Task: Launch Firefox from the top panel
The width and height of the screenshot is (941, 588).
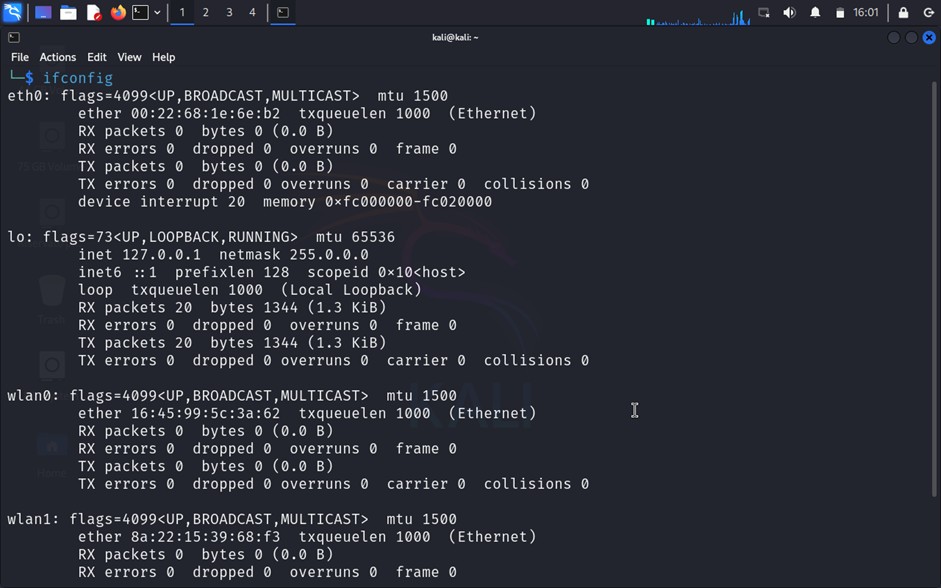Action: pyautogui.click(x=118, y=12)
